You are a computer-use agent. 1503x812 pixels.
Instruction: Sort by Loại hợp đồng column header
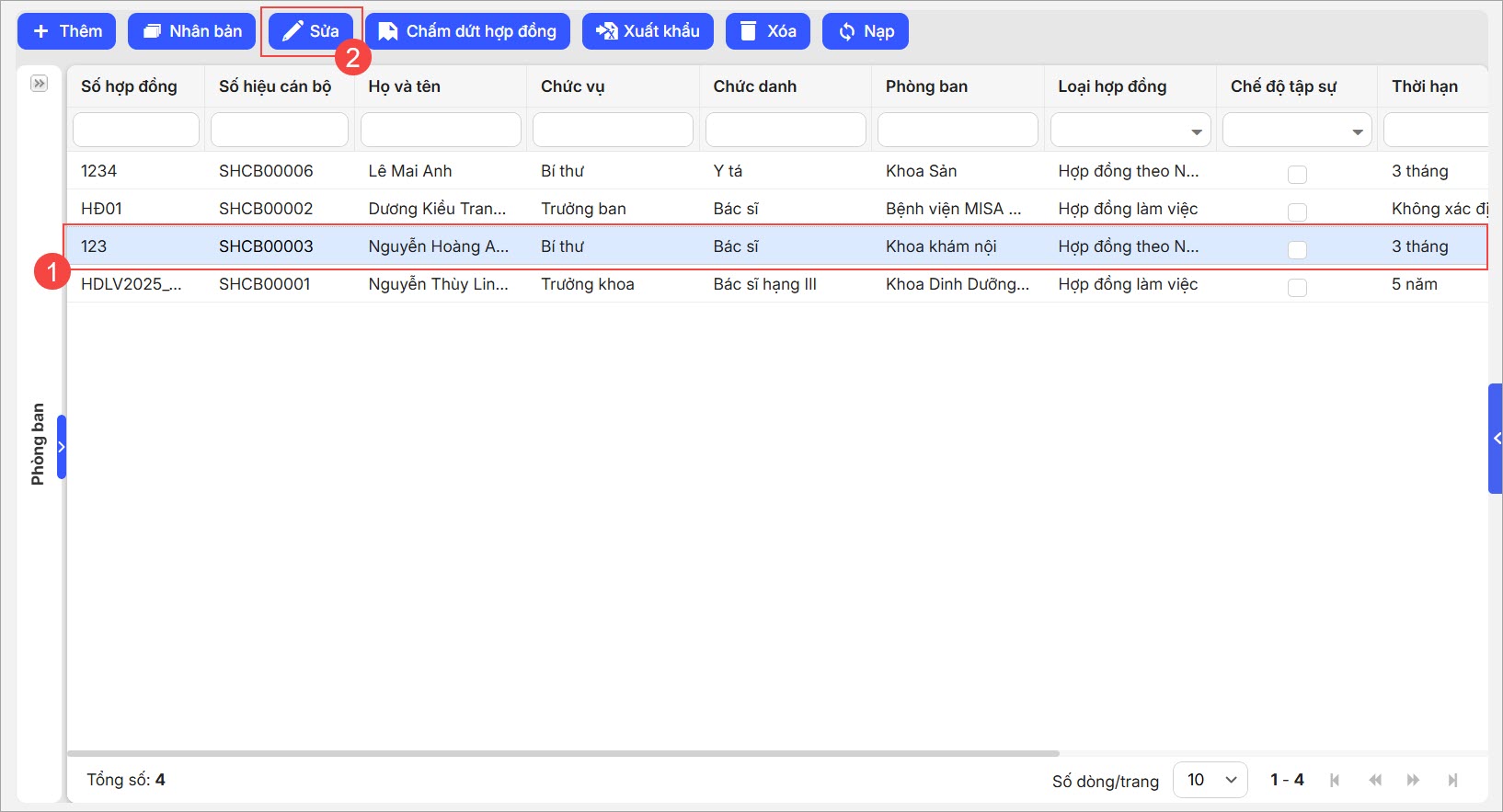click(x=1112, y=86)
